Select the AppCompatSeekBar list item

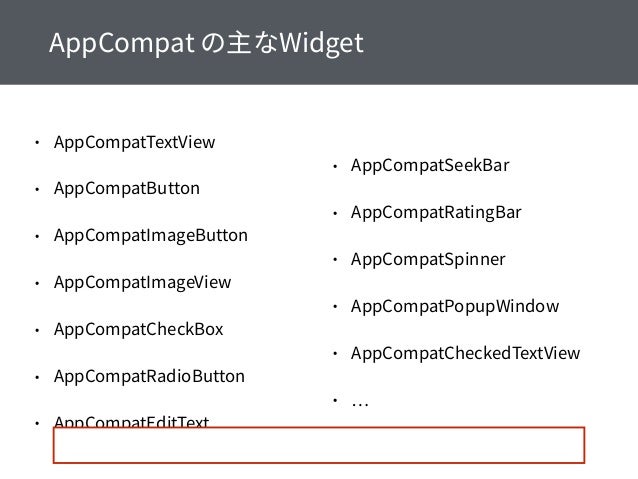click(x=430, y=166)
